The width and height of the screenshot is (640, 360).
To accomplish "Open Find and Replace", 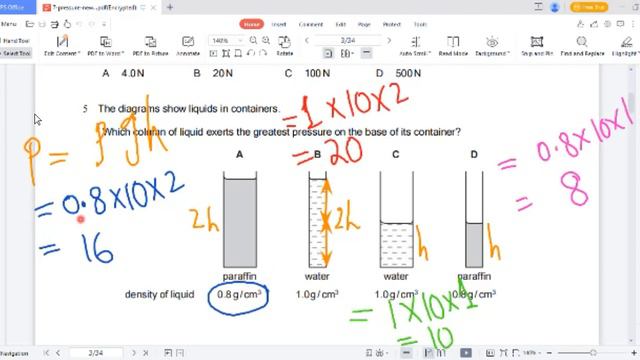I will point(582,46).
